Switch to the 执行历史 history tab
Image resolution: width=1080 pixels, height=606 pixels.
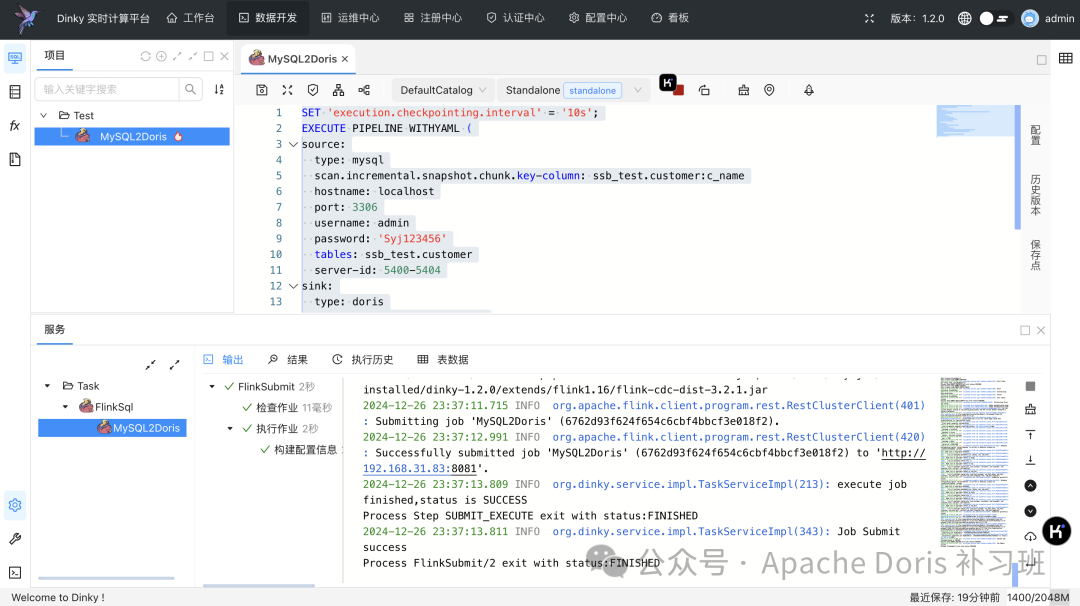point(363,359)
